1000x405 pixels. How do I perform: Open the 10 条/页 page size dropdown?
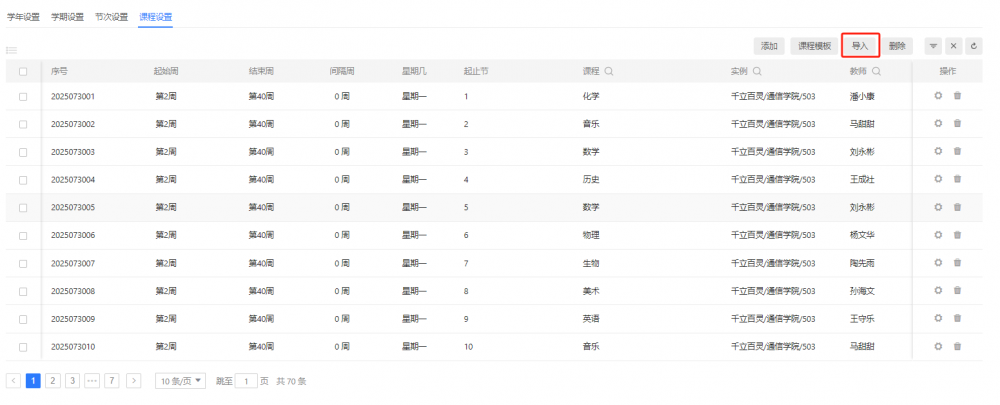pos(181,381)
